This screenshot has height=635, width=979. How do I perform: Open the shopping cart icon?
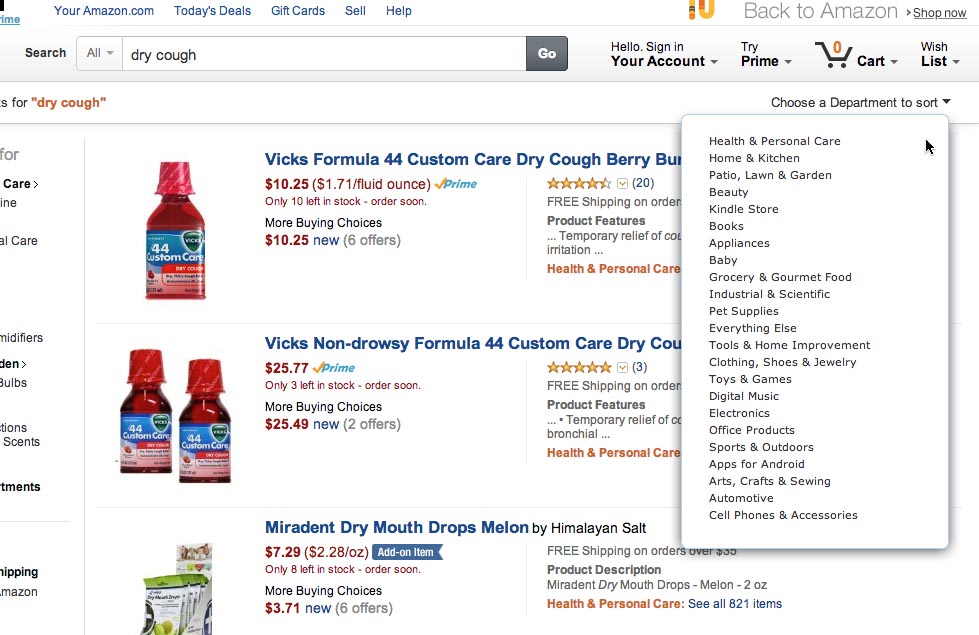pyautogui.click(x=832, y=54)
